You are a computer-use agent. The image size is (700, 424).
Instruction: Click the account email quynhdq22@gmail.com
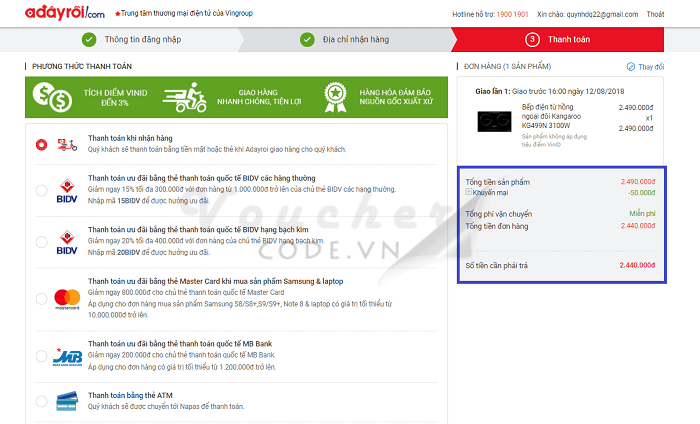pyautogui.click(x=602, y=14)
